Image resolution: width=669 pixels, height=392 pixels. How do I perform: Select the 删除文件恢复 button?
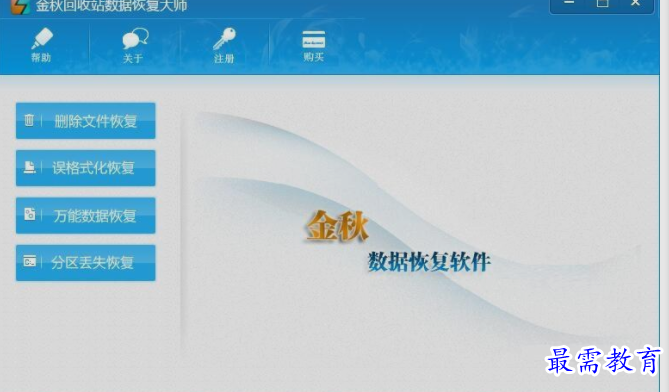86,121
